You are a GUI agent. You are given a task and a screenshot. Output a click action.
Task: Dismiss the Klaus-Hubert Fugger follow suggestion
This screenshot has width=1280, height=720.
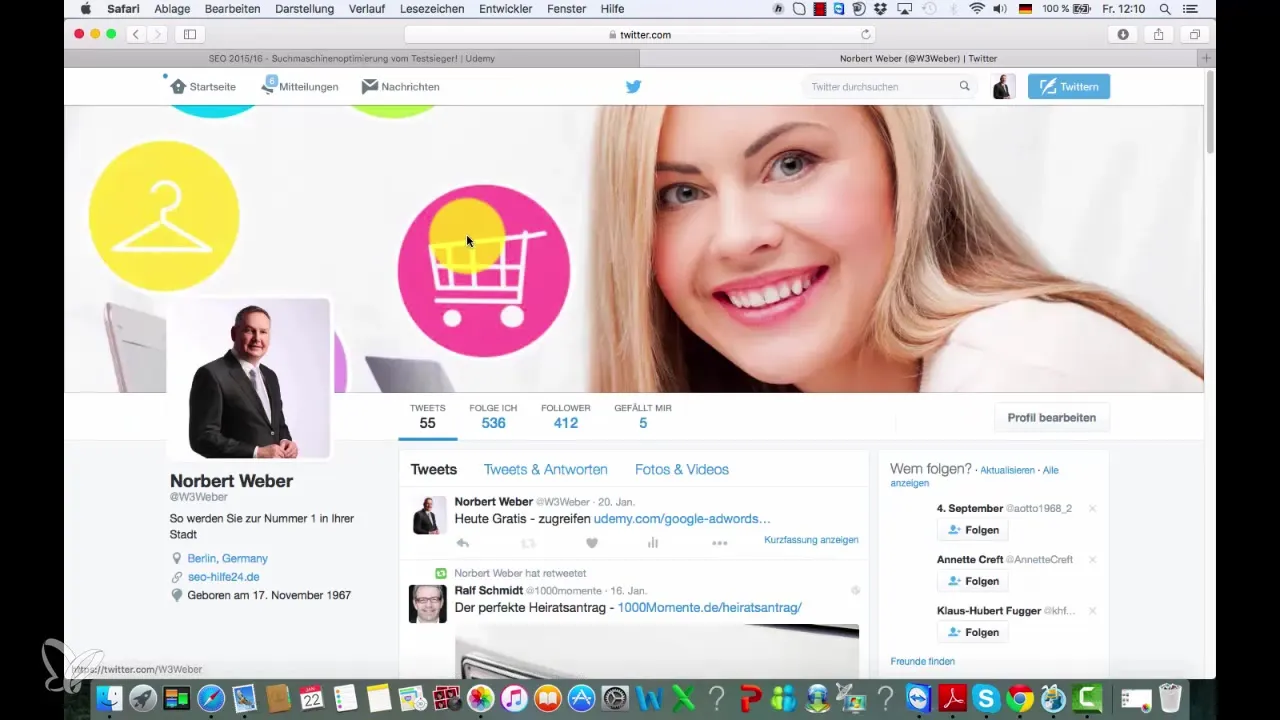point(1092,611)
